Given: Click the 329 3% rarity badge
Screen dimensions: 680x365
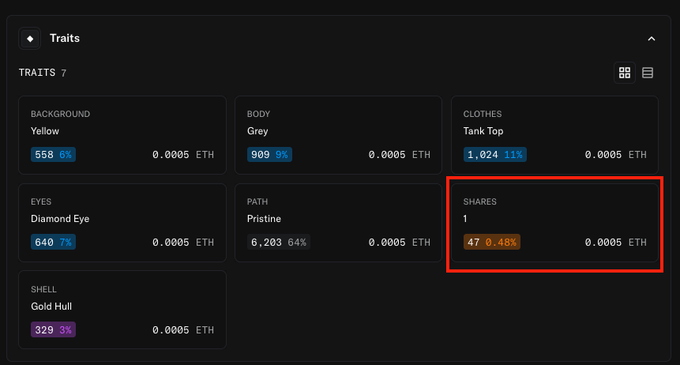Looking at the screenshot, I should [53, 330].
